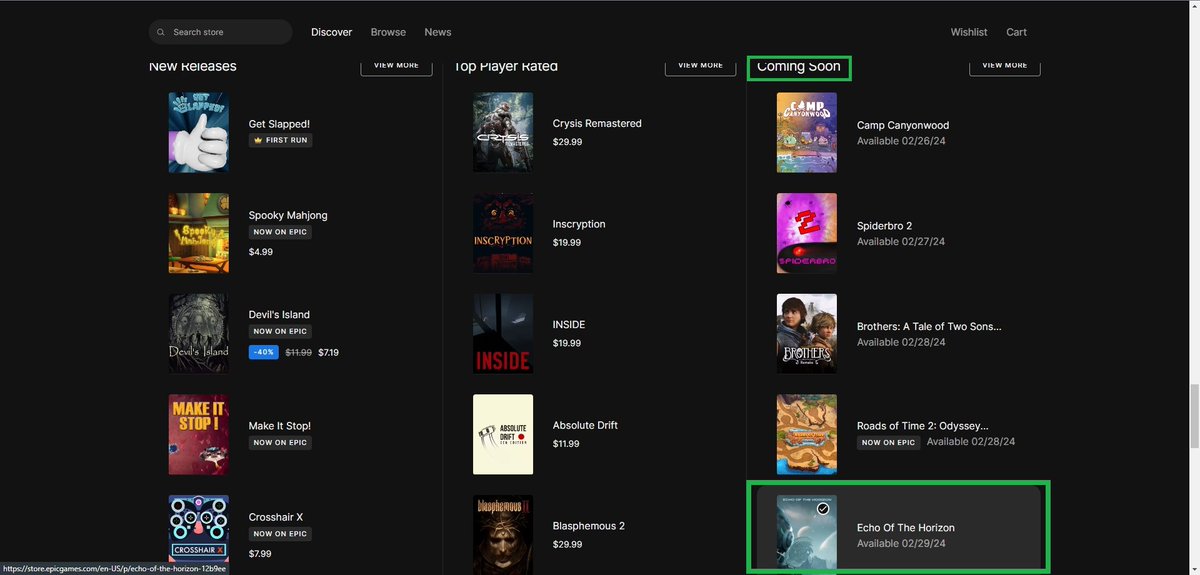The image size is (1200, 575).
Task: Select the Spooky Mahjong title
Action: point(288,215)
